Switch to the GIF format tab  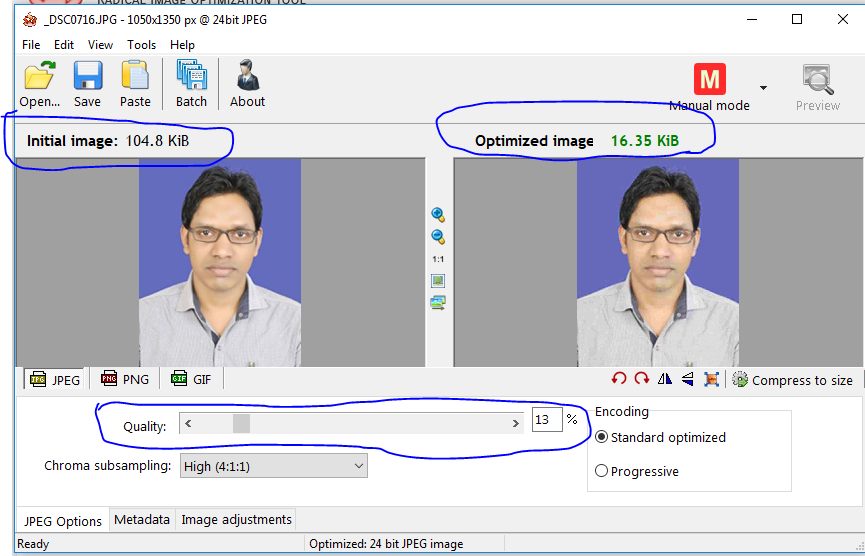(x=191, y=379)
